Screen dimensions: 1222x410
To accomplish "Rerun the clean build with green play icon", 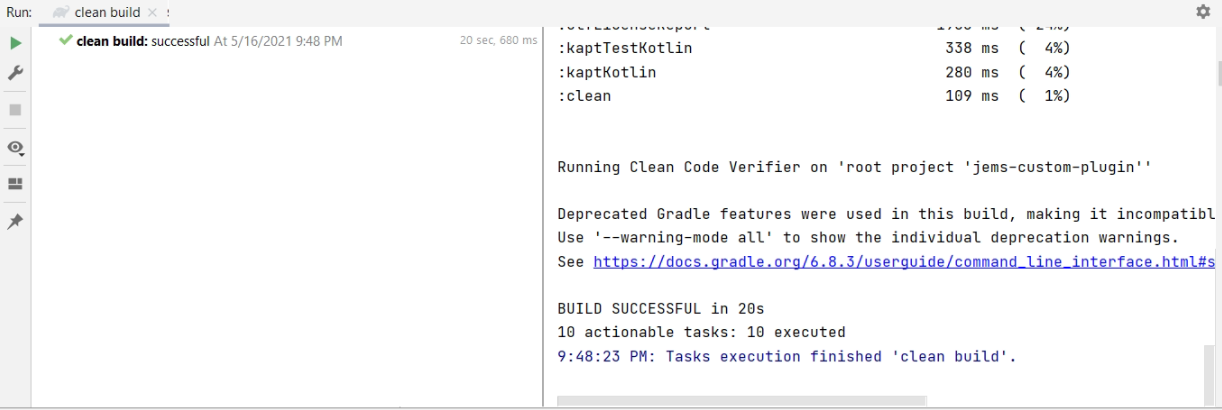I will (15, 43).
